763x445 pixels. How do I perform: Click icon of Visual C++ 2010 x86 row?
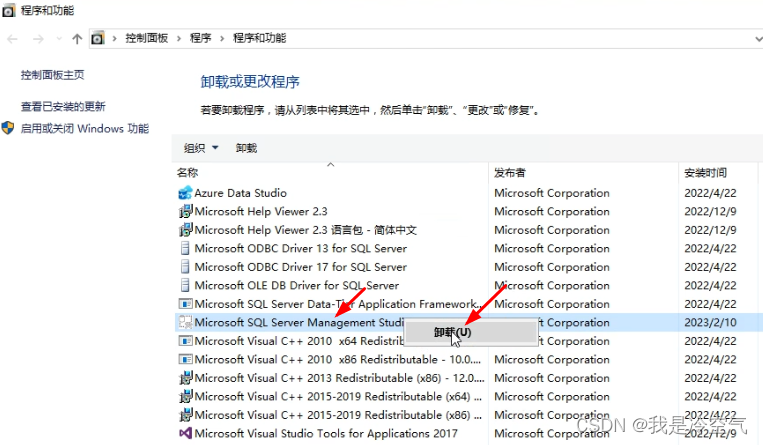click(185, 359)
